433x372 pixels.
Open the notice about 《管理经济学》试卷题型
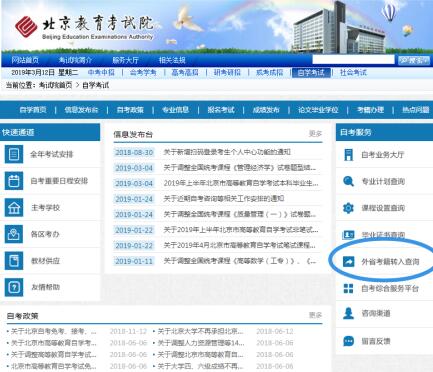point(240,168)
